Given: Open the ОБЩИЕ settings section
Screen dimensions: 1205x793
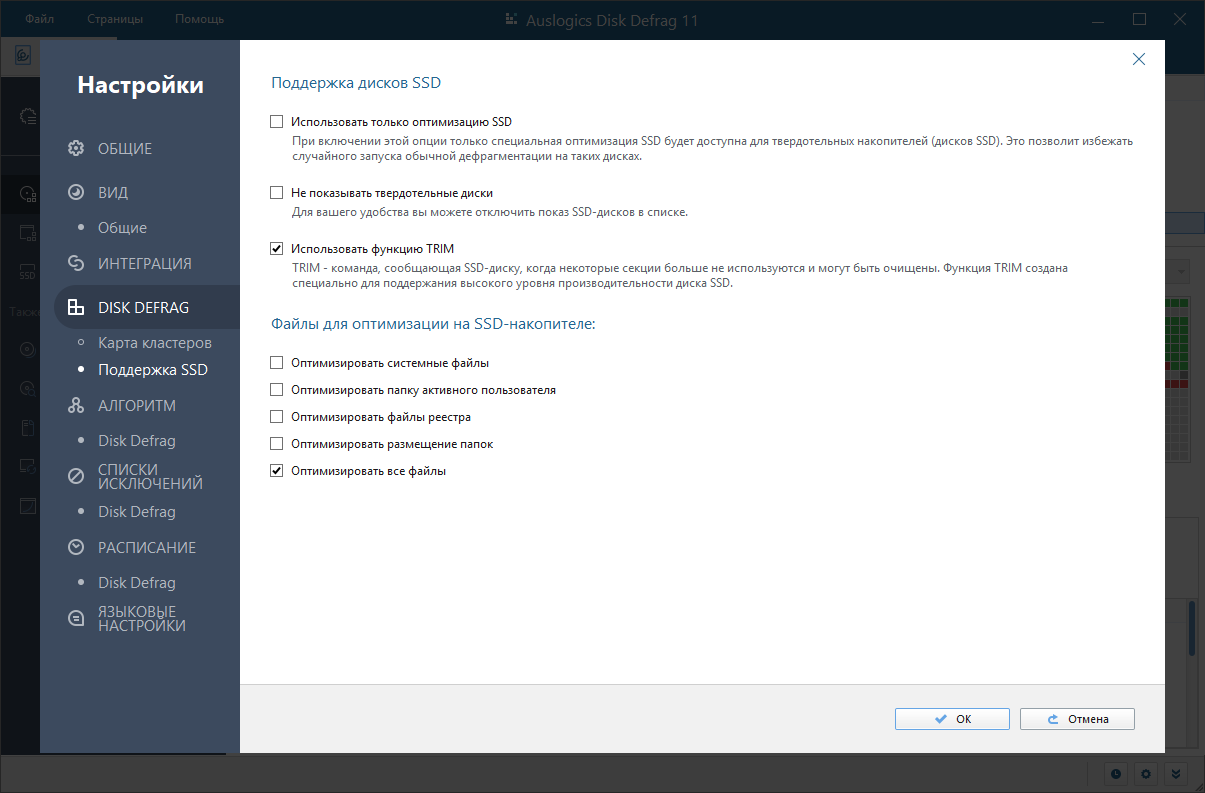Looking at the screenshot, I should (125, 149).
